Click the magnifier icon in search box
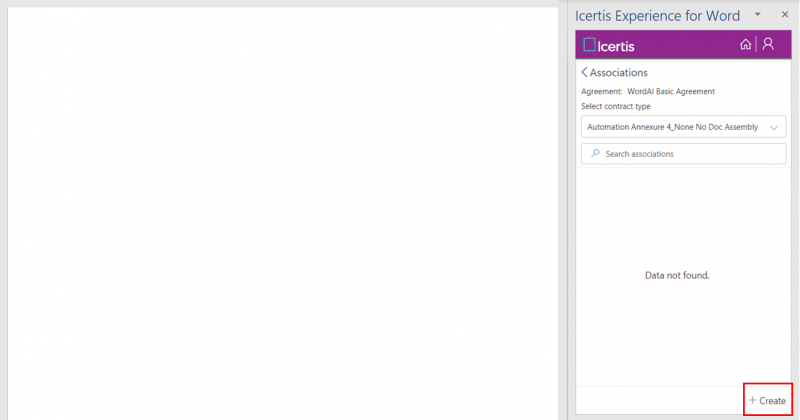800x420 pixels. [595, 153]
